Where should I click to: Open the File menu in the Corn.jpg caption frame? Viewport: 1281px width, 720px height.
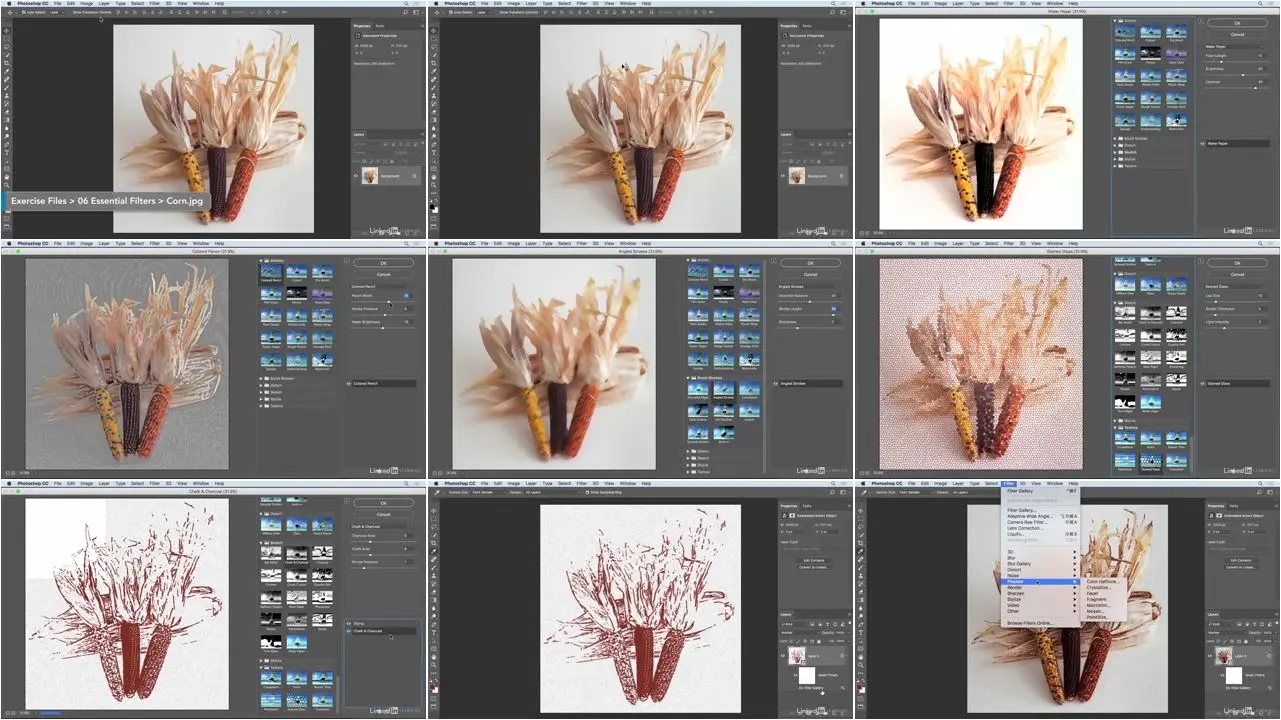coord(58,3)
